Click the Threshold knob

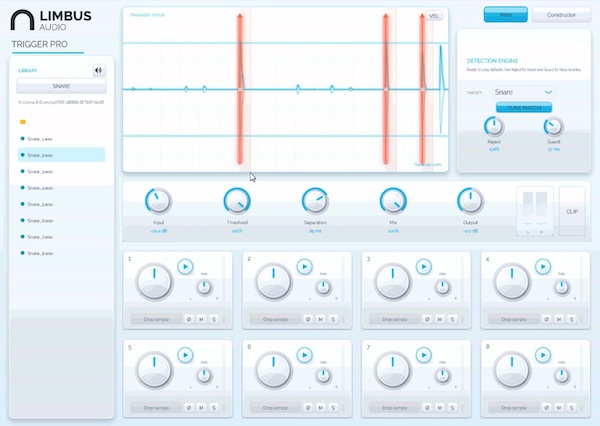tap(237, 201)
